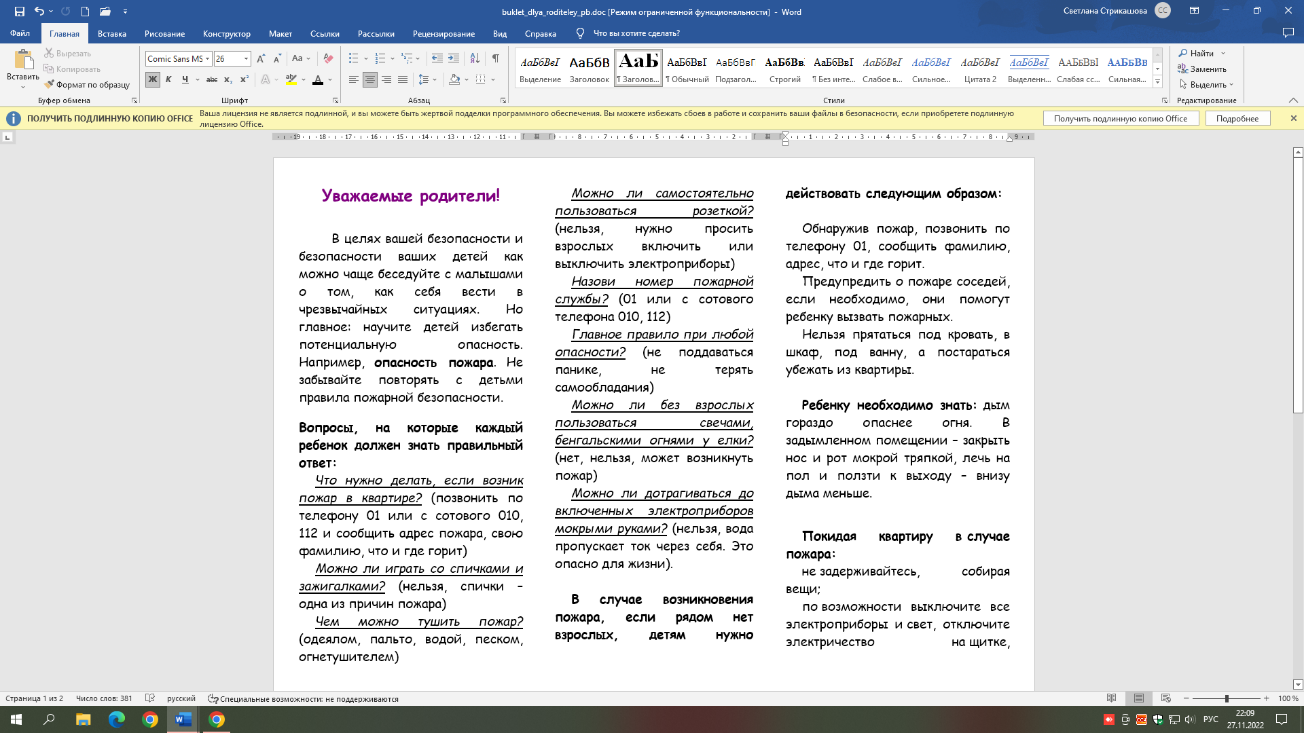Click the Undo arrow icon
Viewport: 1304px width, 733px height.
(x=38, y=10)
